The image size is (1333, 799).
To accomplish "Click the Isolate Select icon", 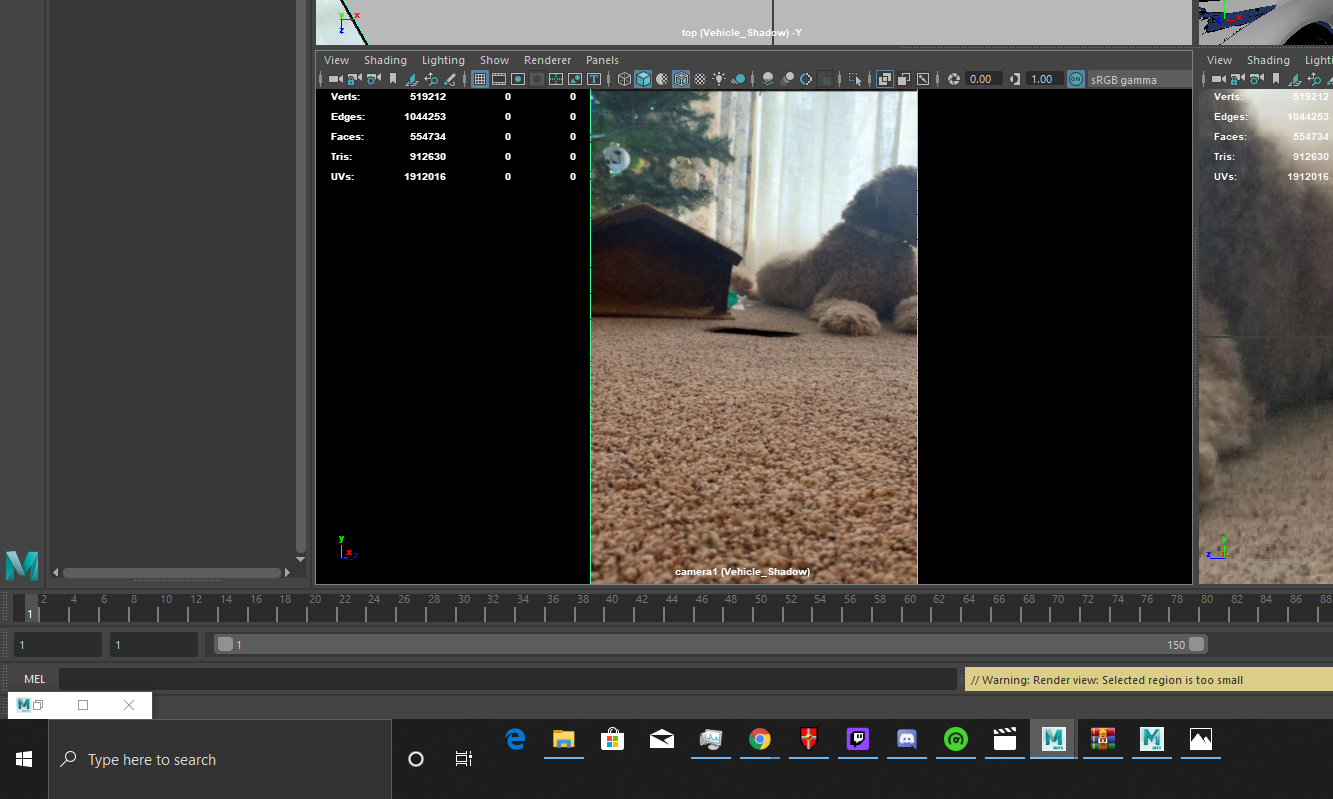I will (x=855, y=79).
